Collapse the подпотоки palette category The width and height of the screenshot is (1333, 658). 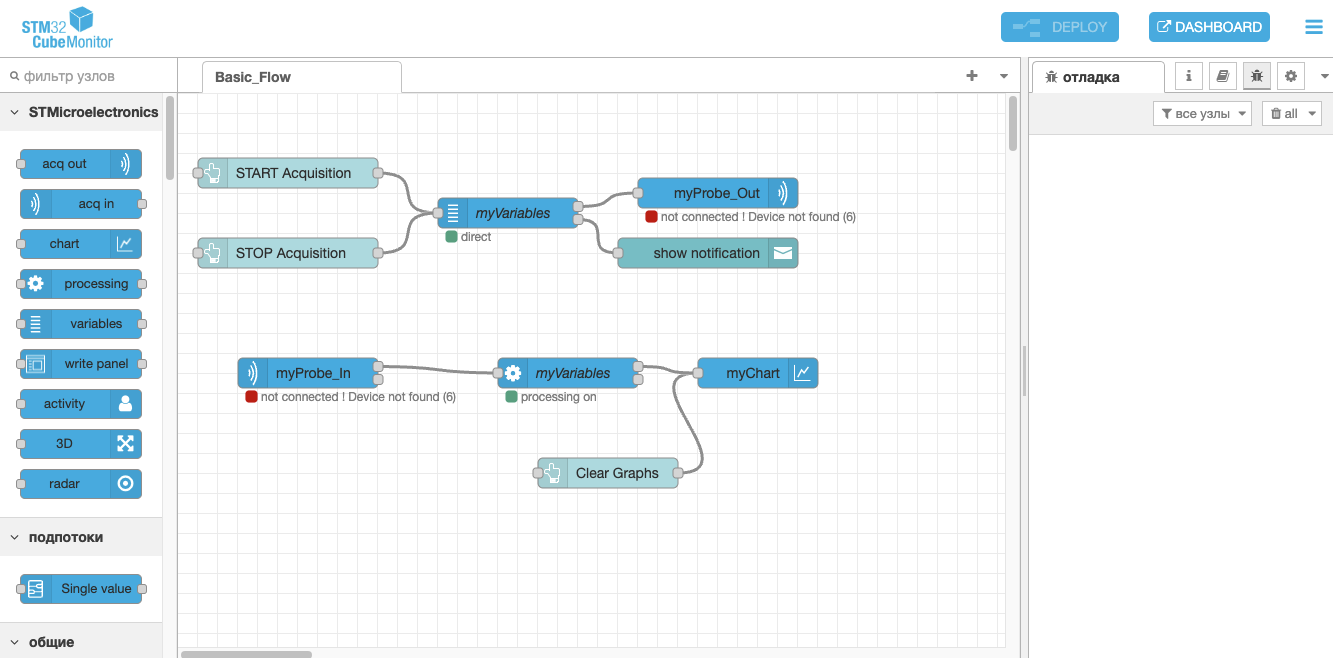tap(81, 537)
